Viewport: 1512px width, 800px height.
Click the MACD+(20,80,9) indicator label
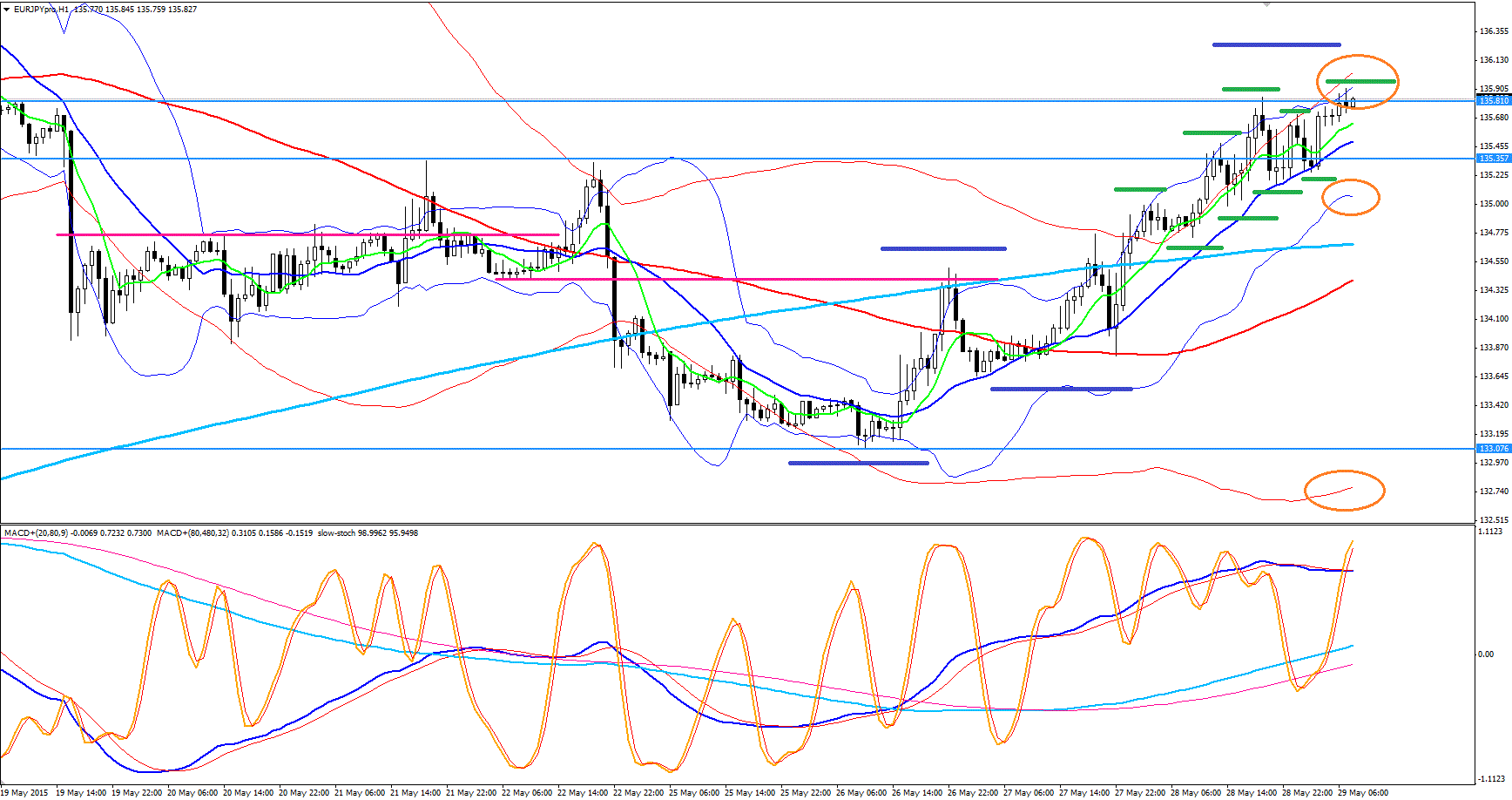click(x=36, y=532)
